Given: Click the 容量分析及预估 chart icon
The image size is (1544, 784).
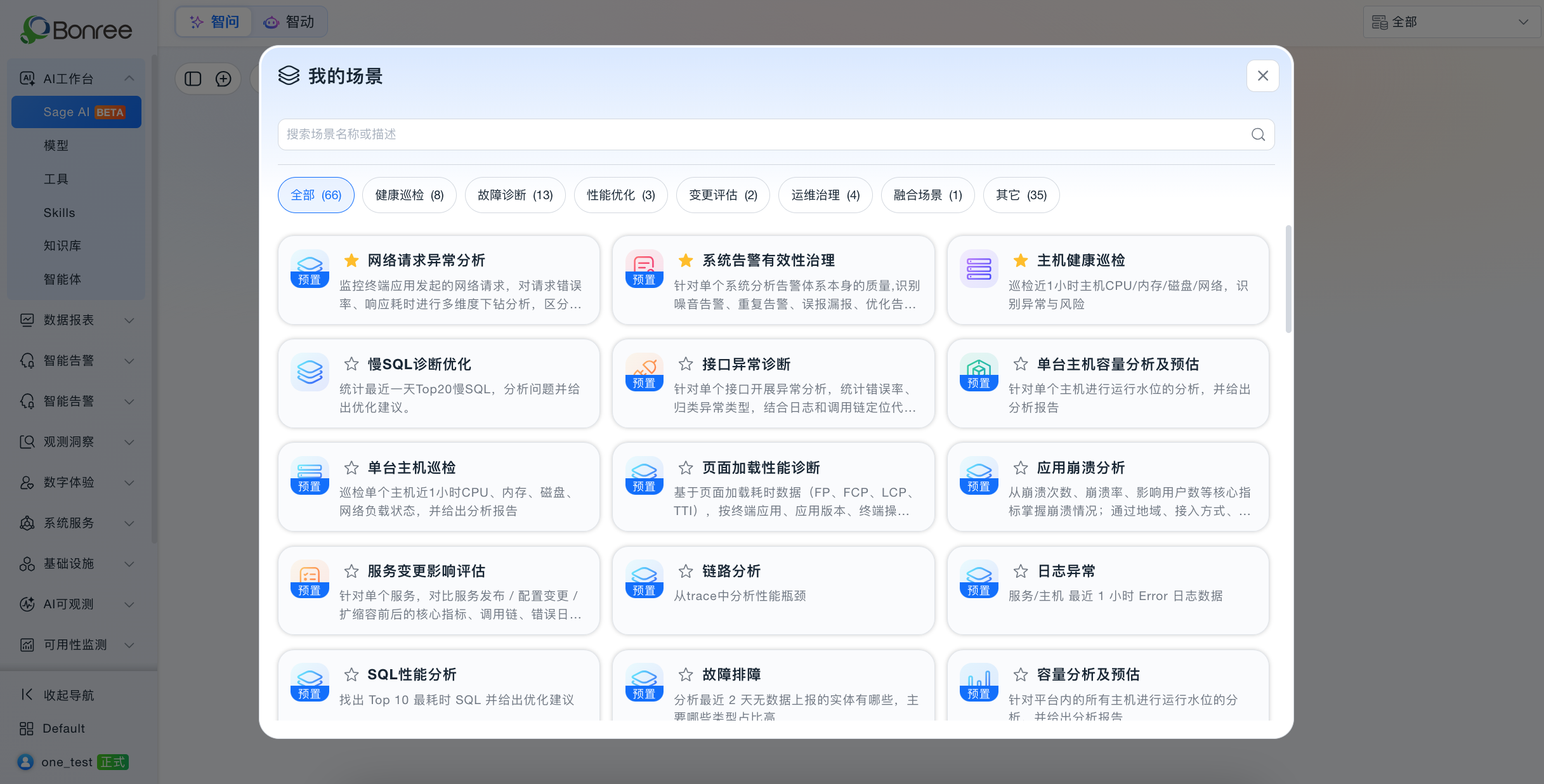Looking at the screenshot, I should point(979,683).
